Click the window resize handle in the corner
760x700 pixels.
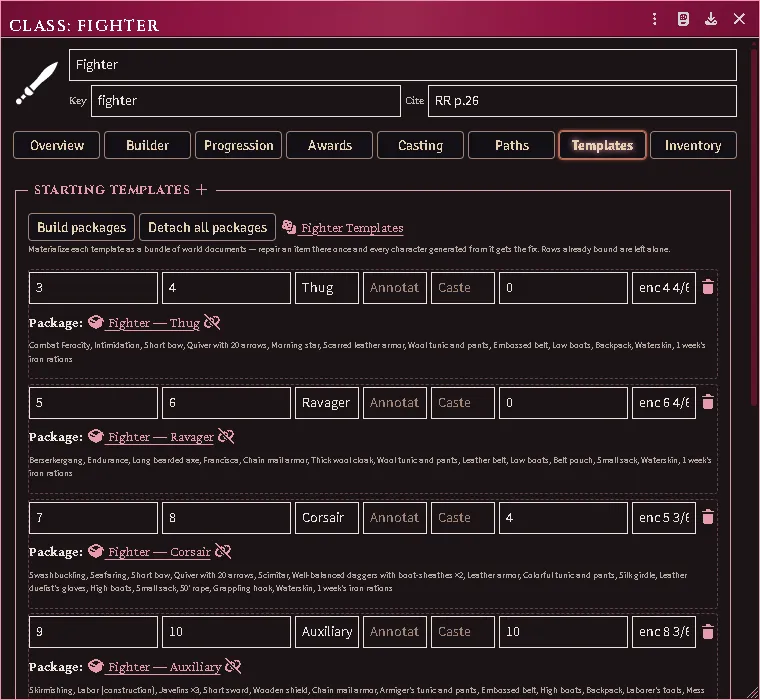coord(753,693)
